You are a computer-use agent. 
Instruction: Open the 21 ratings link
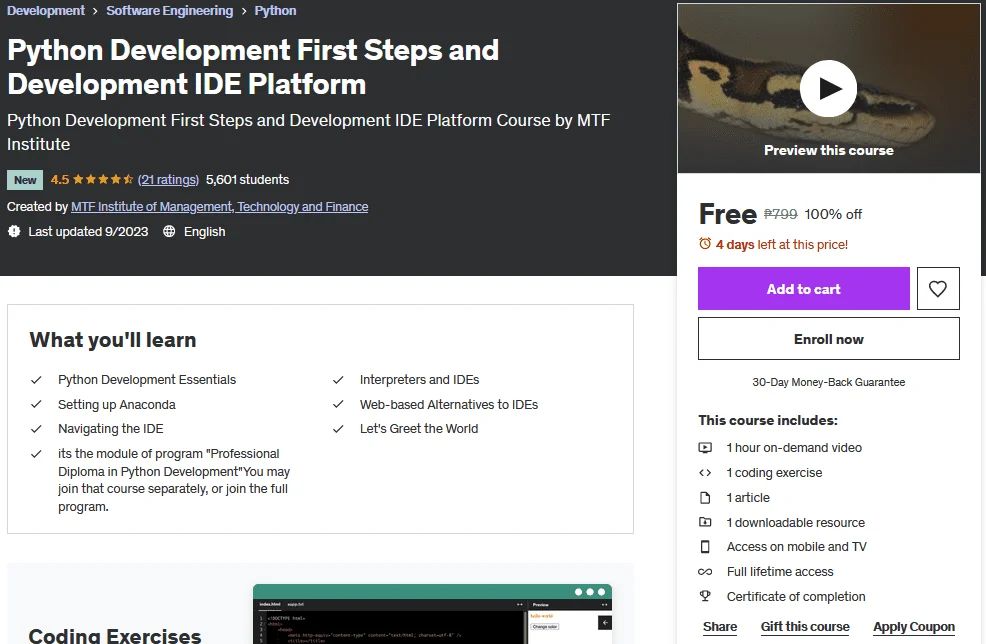click(x=169, y=179)
